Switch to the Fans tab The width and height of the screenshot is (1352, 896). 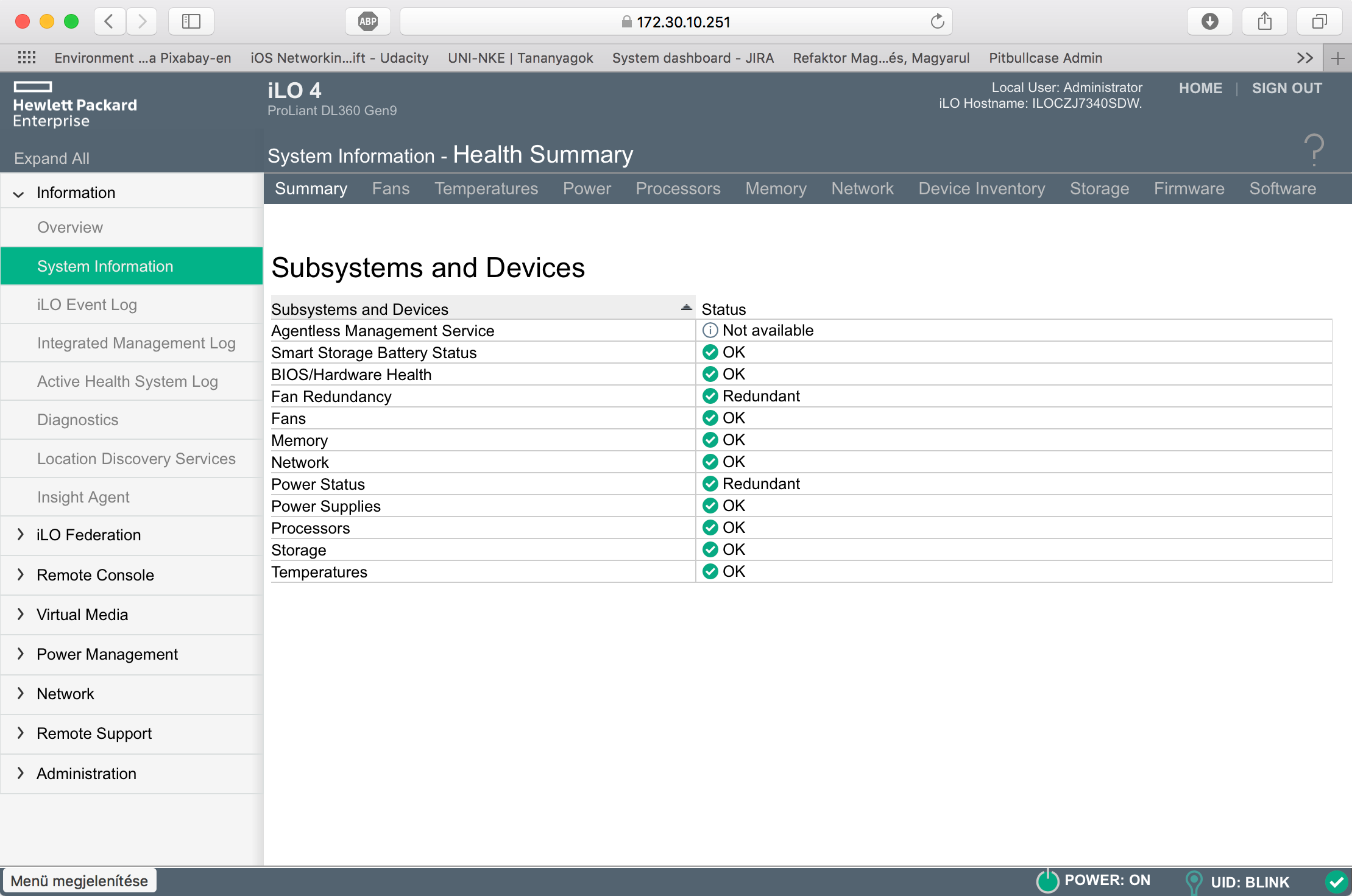click(x=391, y=188)
